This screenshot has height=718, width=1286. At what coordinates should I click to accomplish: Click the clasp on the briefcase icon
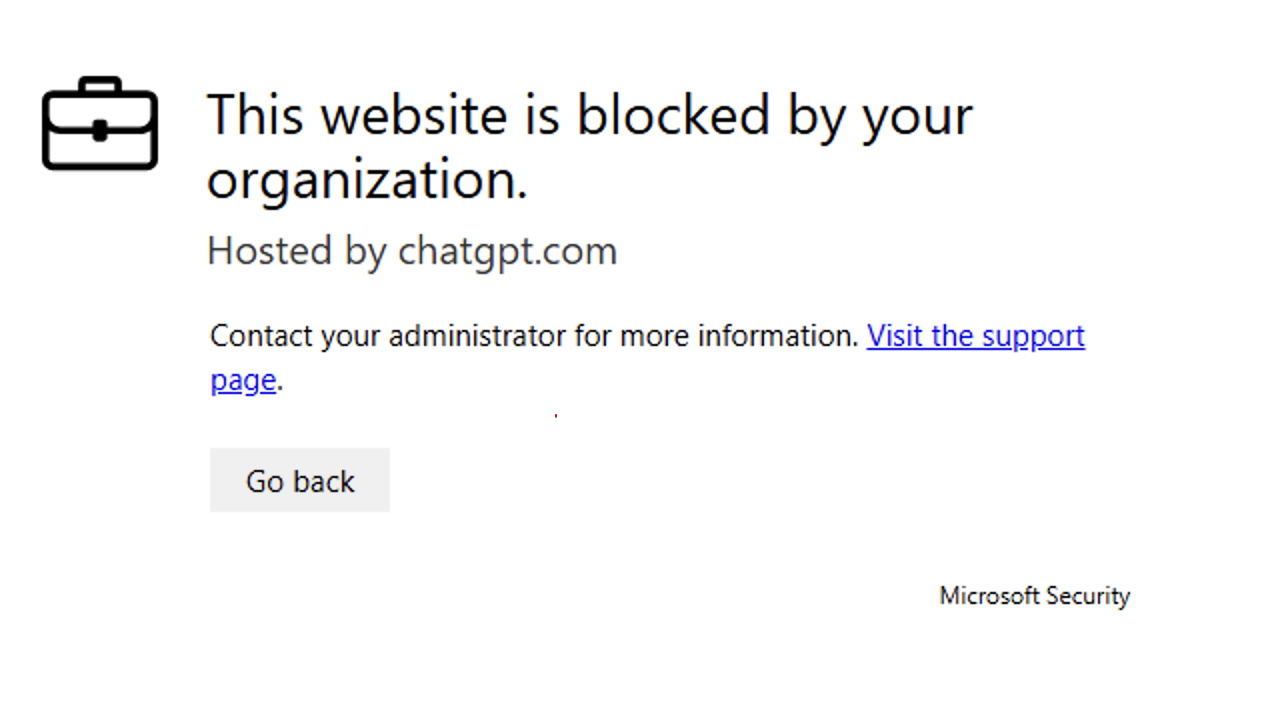[x=100, y=129]
